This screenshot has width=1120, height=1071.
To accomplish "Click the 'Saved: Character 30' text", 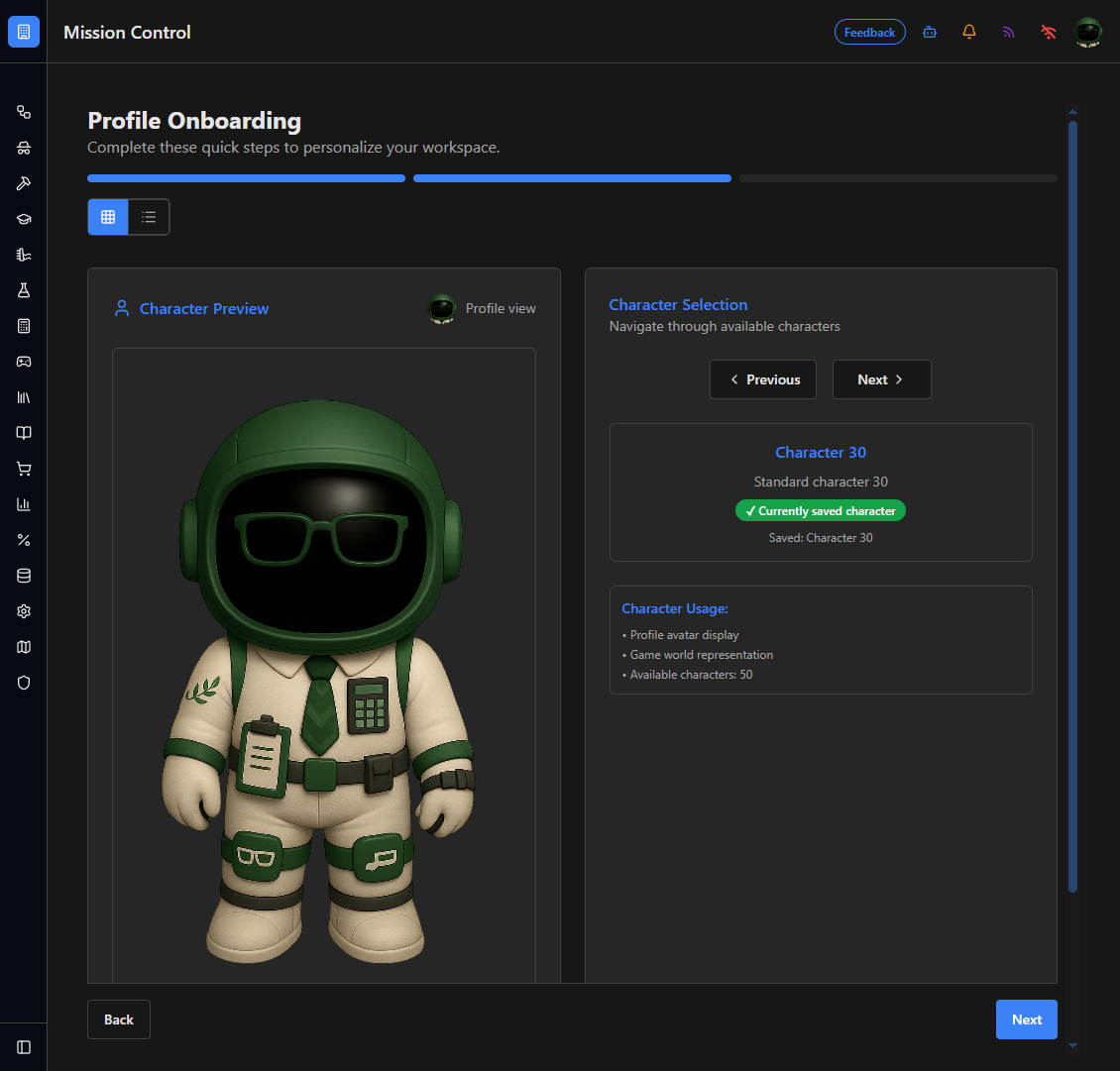I will (x=821, y=538).
